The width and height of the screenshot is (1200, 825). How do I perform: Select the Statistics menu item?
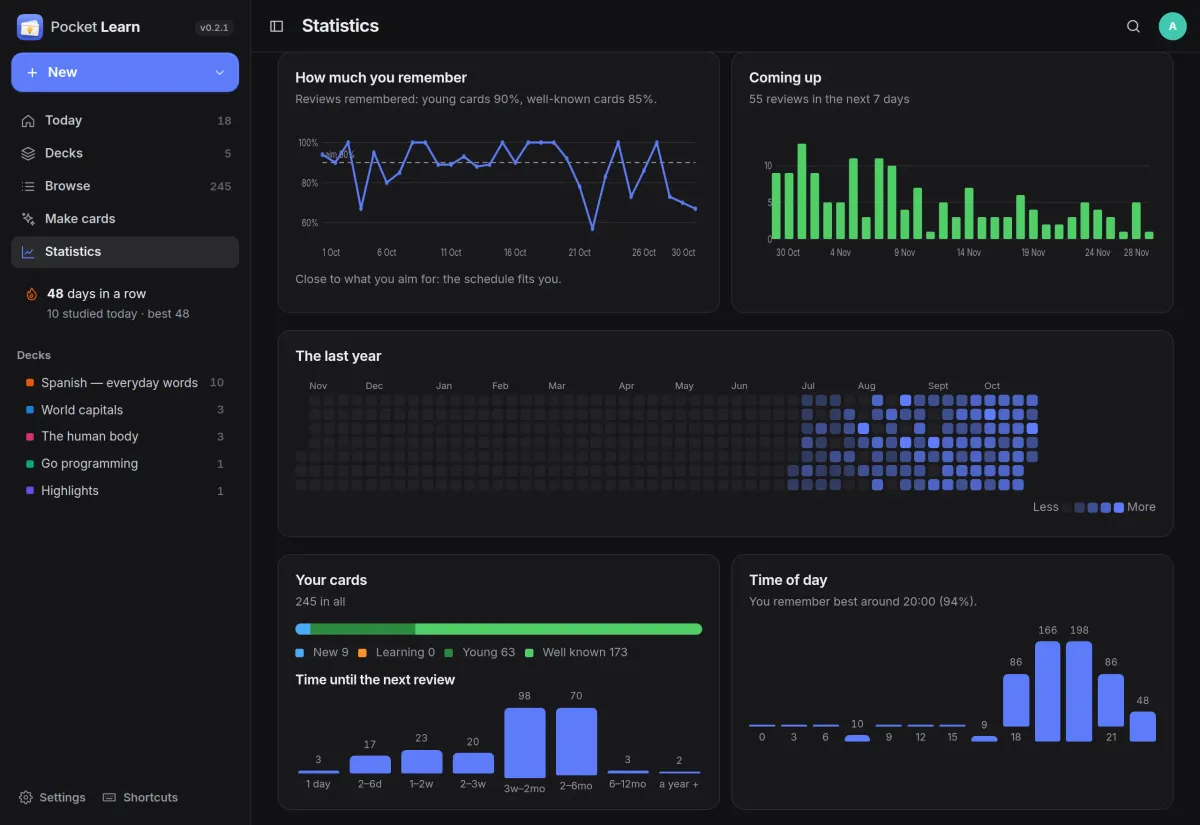125,252
